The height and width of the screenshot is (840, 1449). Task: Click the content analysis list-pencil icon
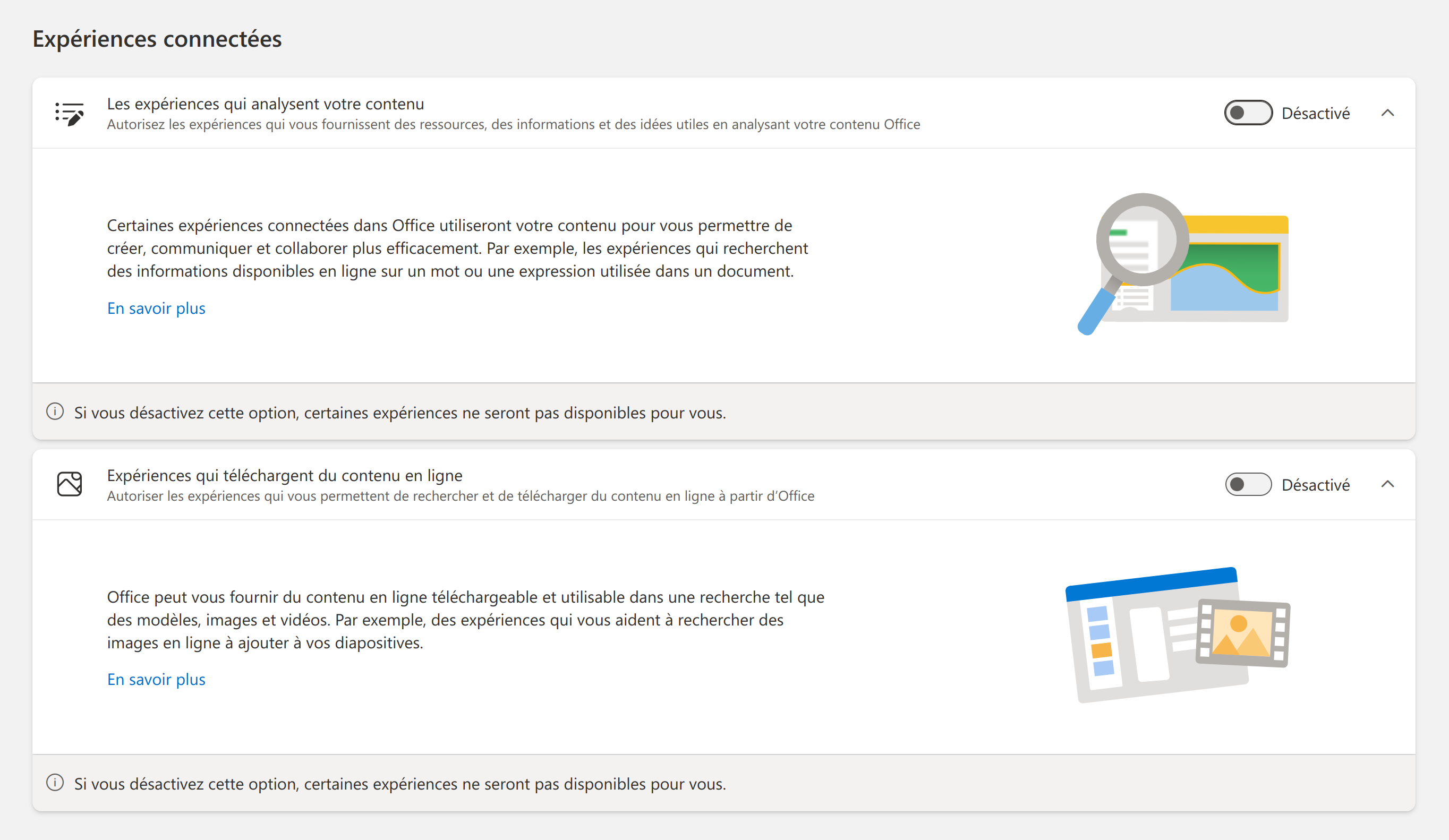(70, 113)
